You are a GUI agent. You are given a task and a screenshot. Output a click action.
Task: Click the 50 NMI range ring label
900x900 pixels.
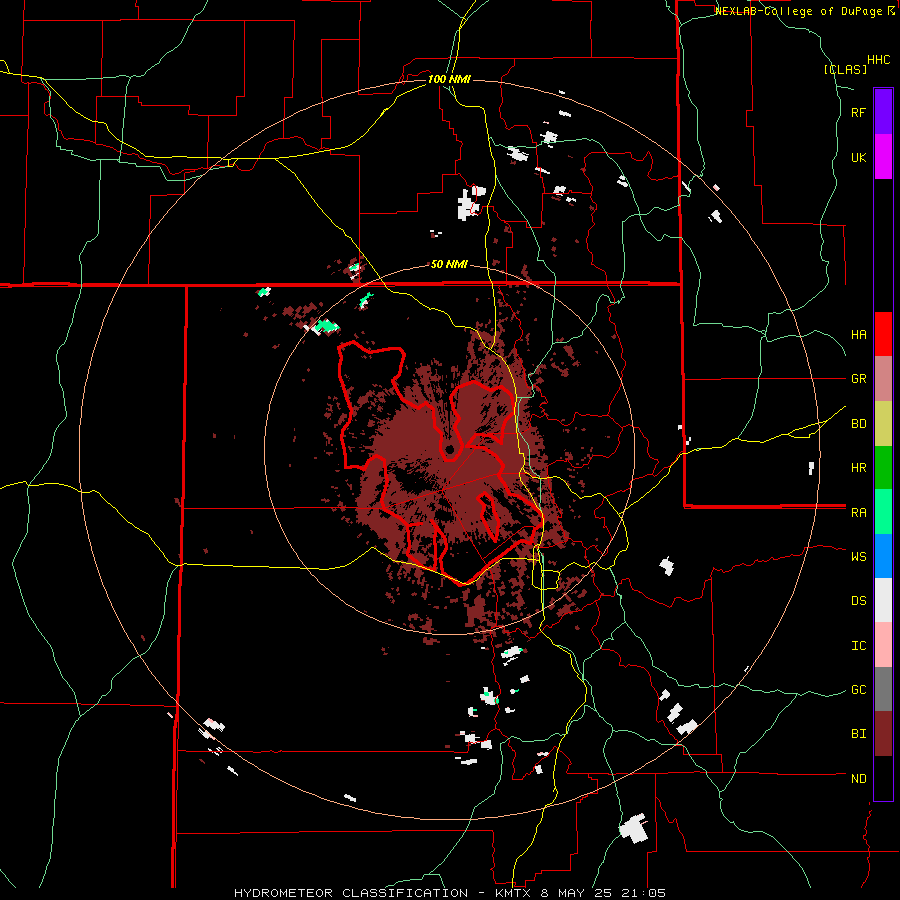click(449, 265)
